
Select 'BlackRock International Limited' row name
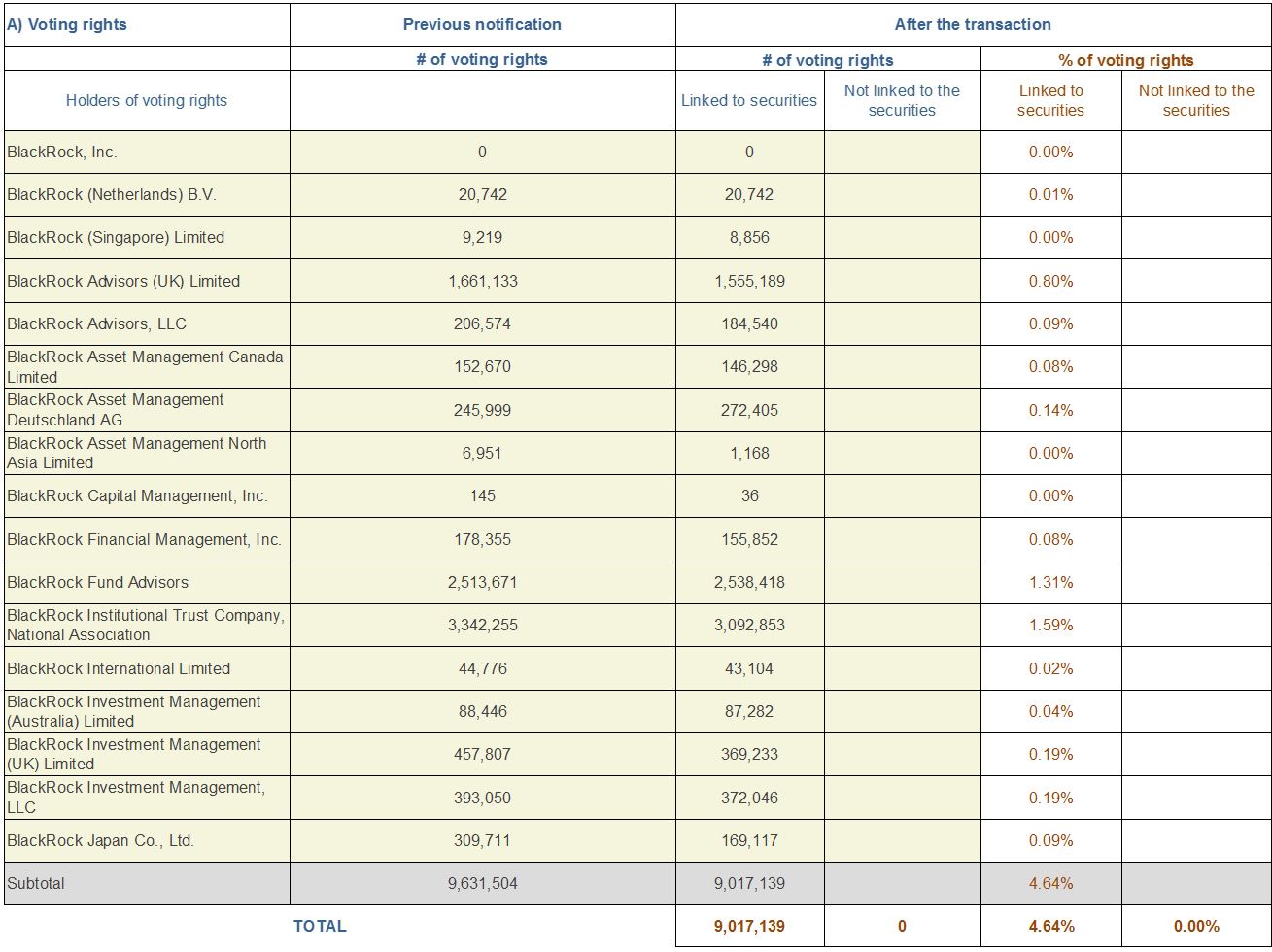pos(119,668)
